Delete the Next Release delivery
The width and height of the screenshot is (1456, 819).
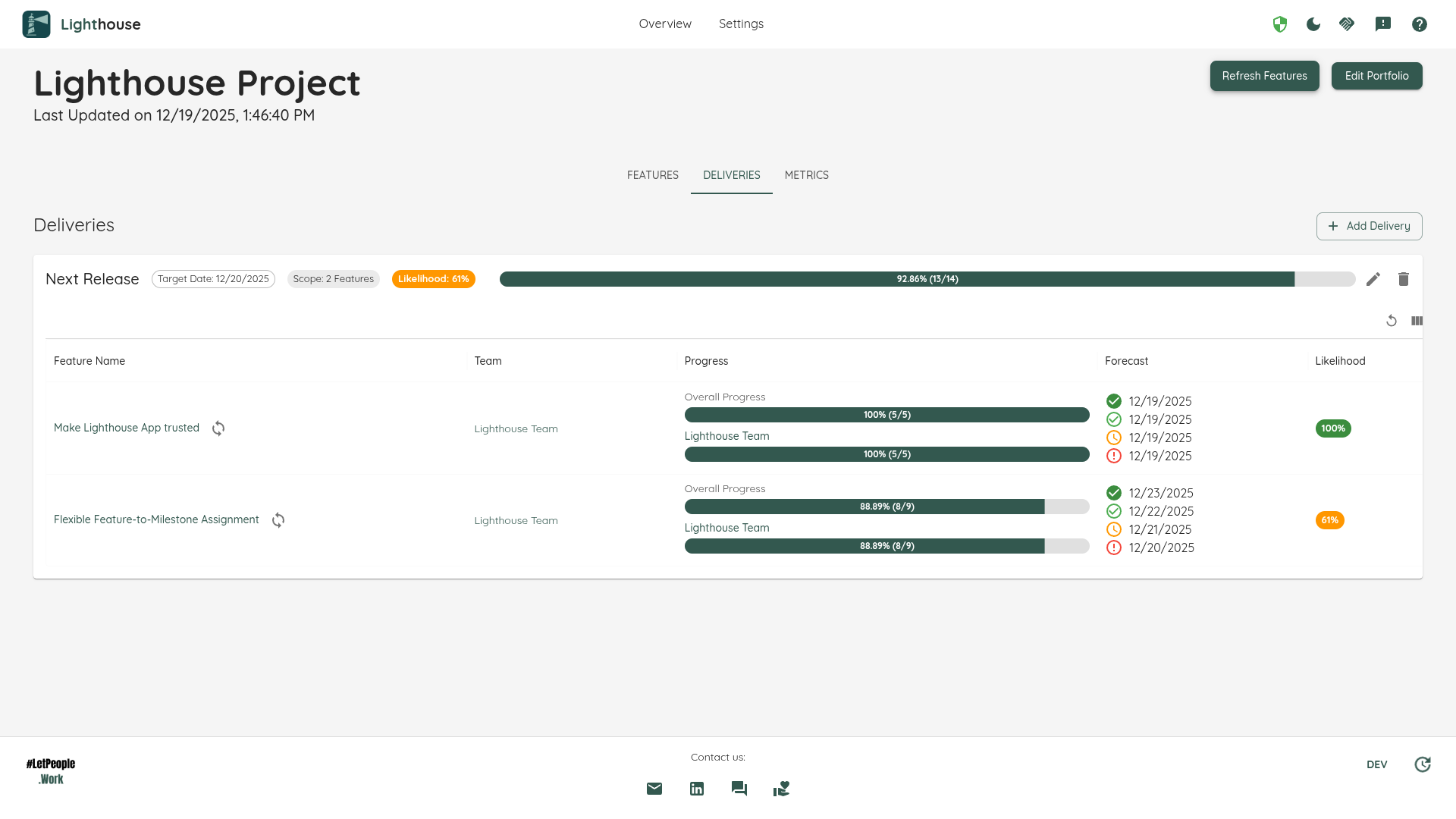tap(1404, 279)
